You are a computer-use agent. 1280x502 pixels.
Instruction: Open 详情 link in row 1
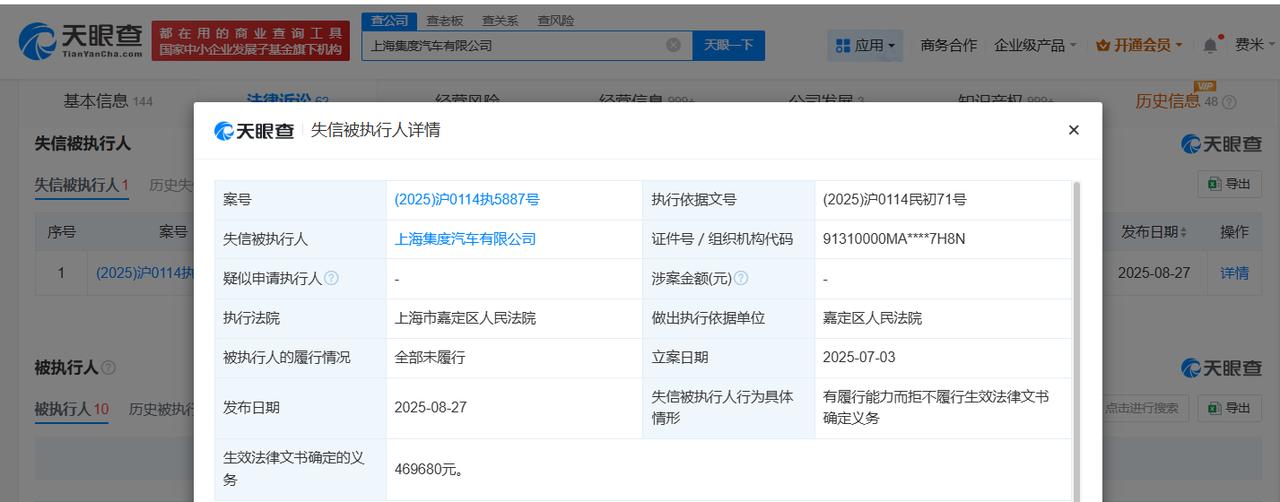click(1234, 272)
